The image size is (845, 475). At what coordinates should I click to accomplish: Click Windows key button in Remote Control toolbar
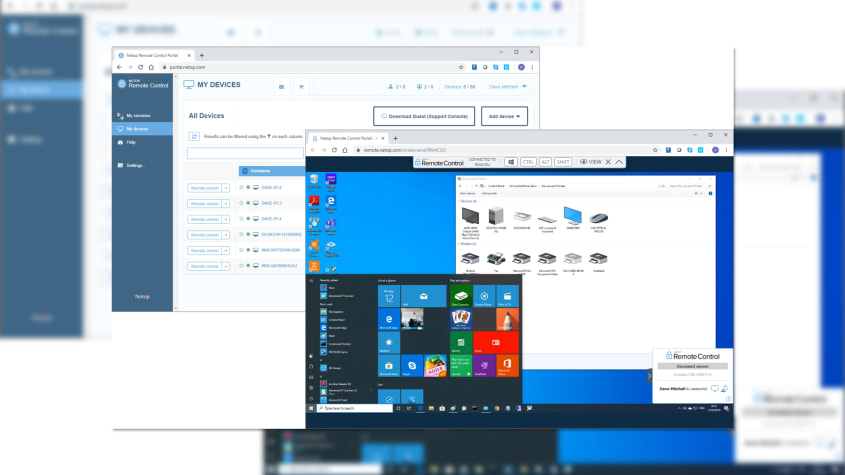[x=511, y=162]
